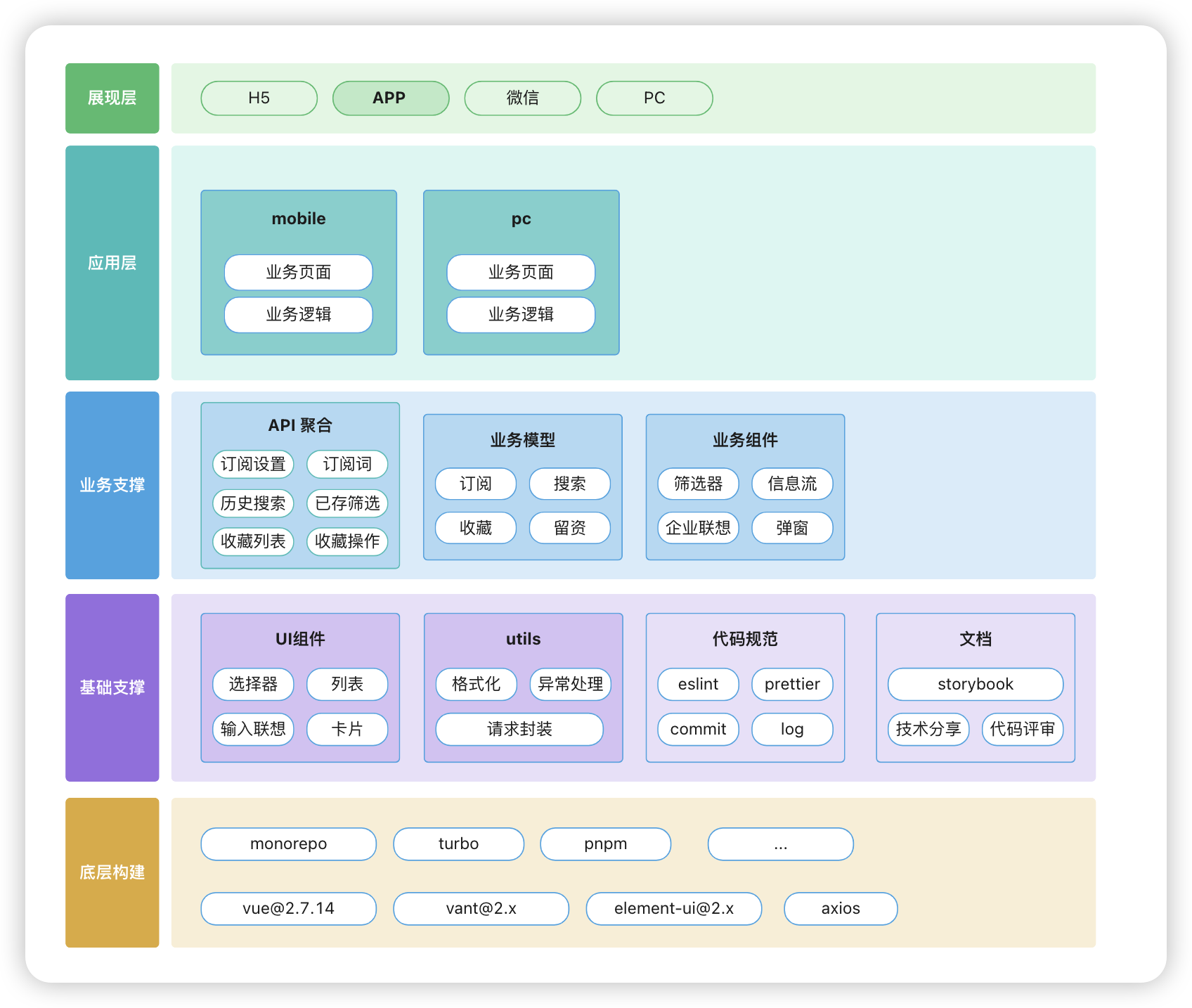Image resolution: width=1192 pixels, height=1008 pixels.
Task: Click the 收藏 pill in 业务模型
Action: (476, 528)
